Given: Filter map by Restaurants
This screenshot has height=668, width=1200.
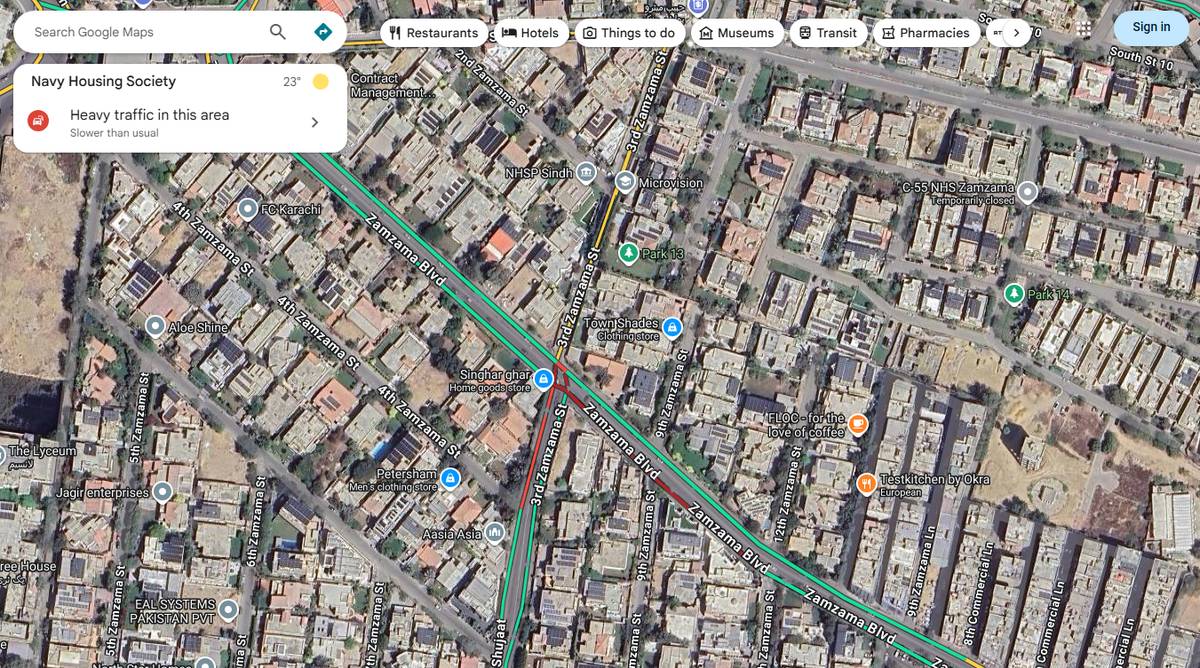Looking at the screenshot, I should 433,33.
